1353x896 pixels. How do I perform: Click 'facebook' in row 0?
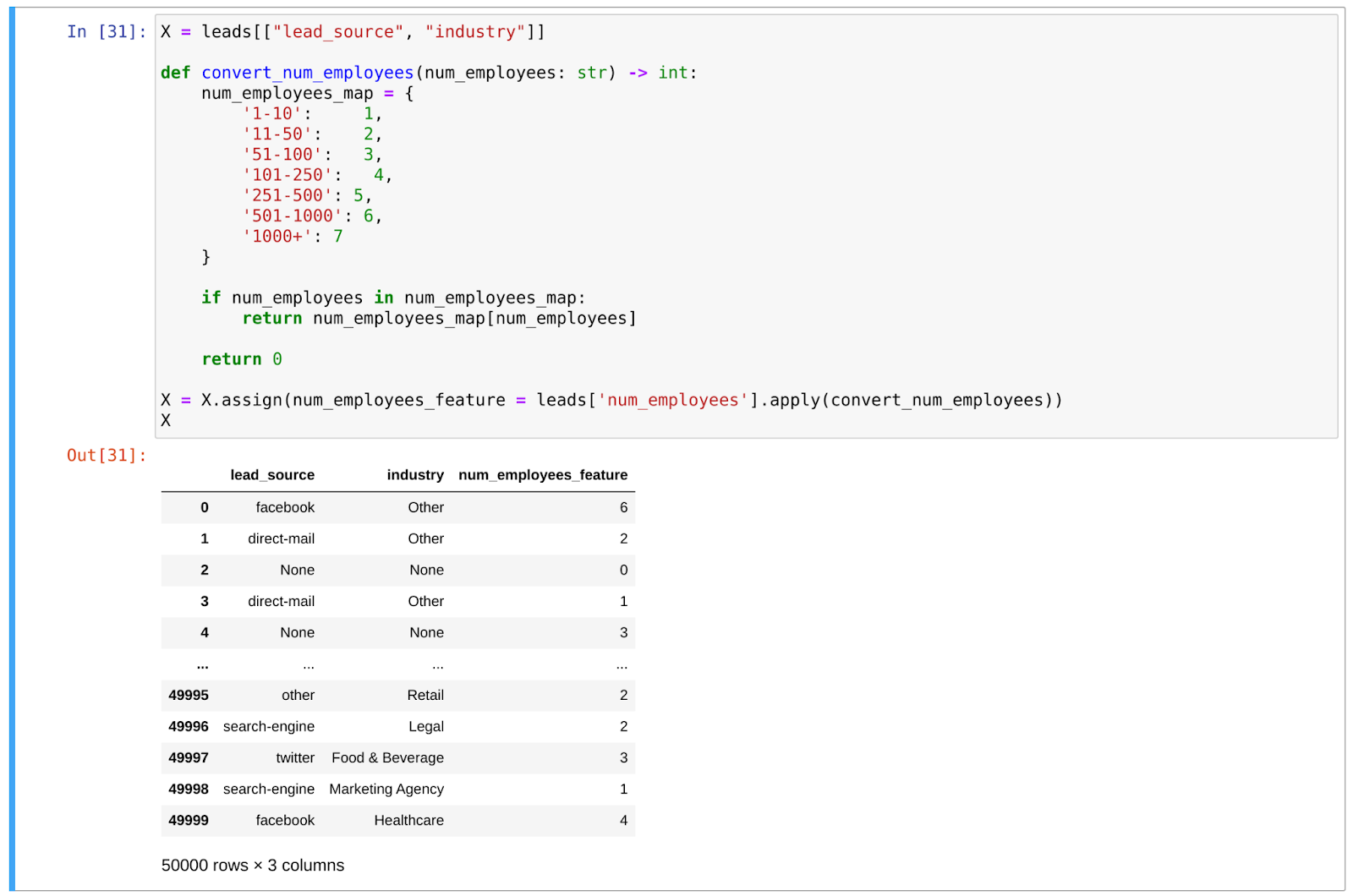click(285, 507)
